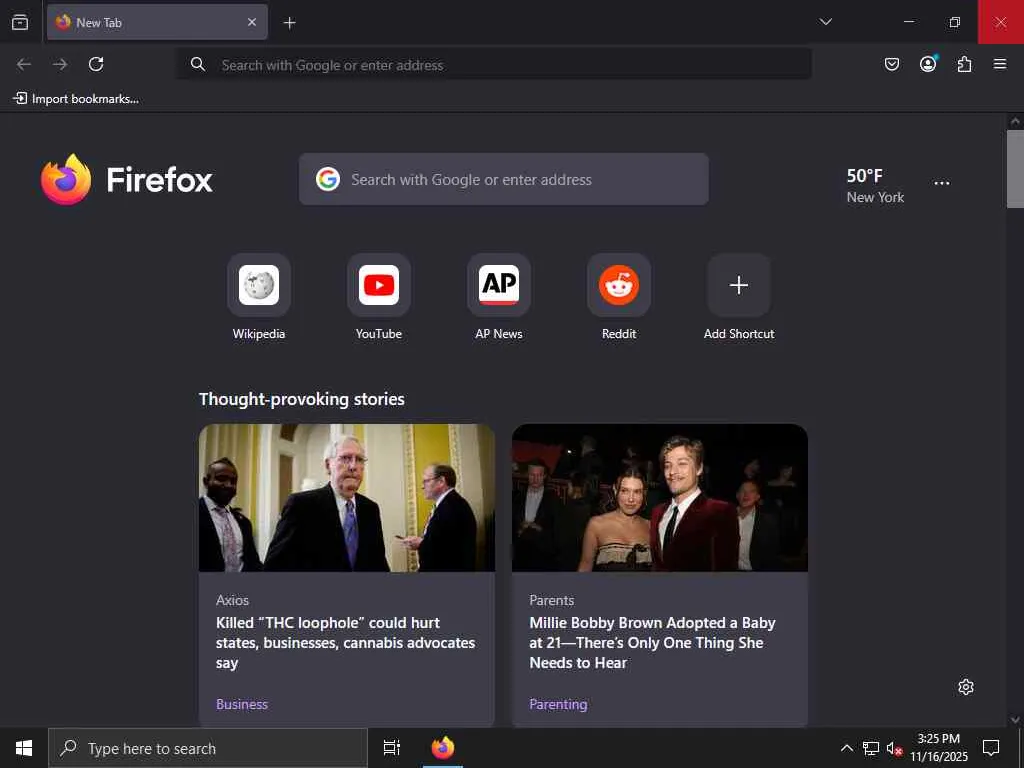1024x768 pixels.
Task: Click the magnifier icon in address bar
Action: 198,64
